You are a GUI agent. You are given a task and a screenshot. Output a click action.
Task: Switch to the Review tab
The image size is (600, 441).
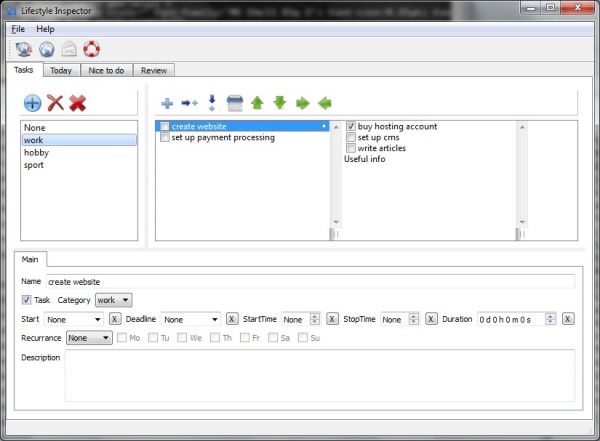[154, 70]
